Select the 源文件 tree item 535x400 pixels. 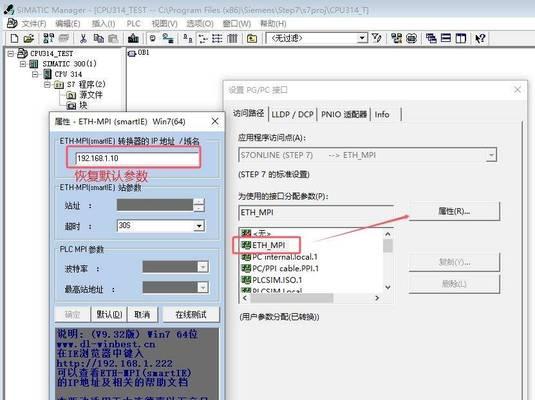[84, 95]
